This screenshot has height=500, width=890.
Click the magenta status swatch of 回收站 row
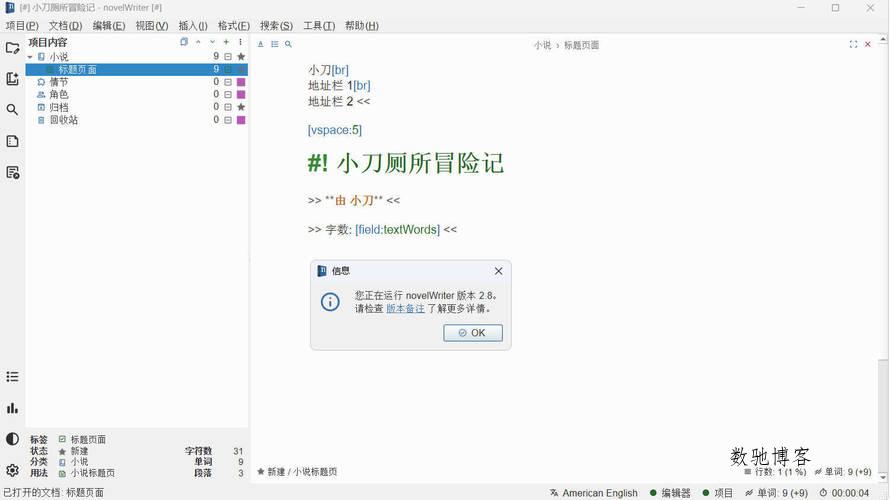[241, 120]
